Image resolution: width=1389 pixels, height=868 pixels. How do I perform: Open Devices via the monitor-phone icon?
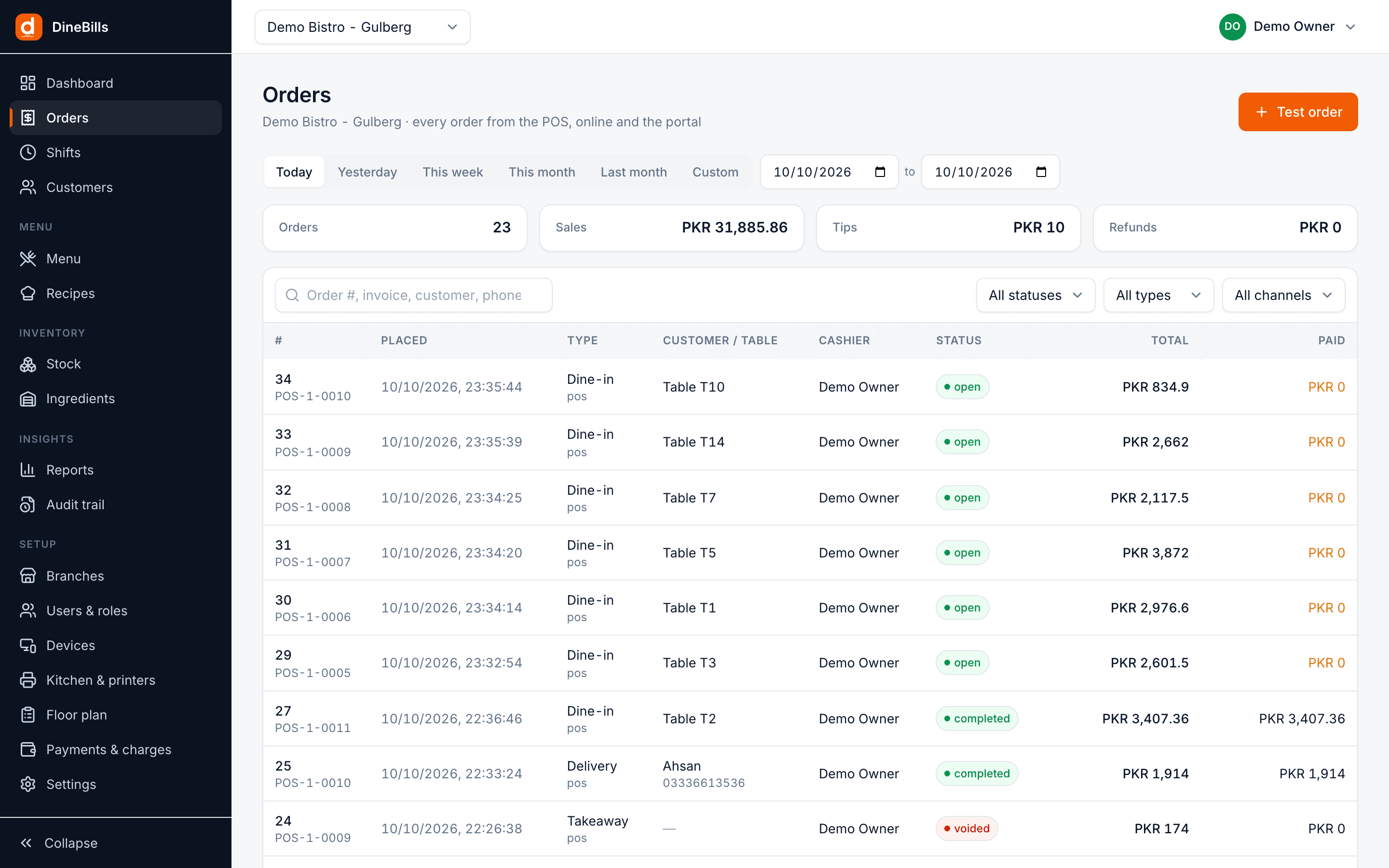coord(28,645)
